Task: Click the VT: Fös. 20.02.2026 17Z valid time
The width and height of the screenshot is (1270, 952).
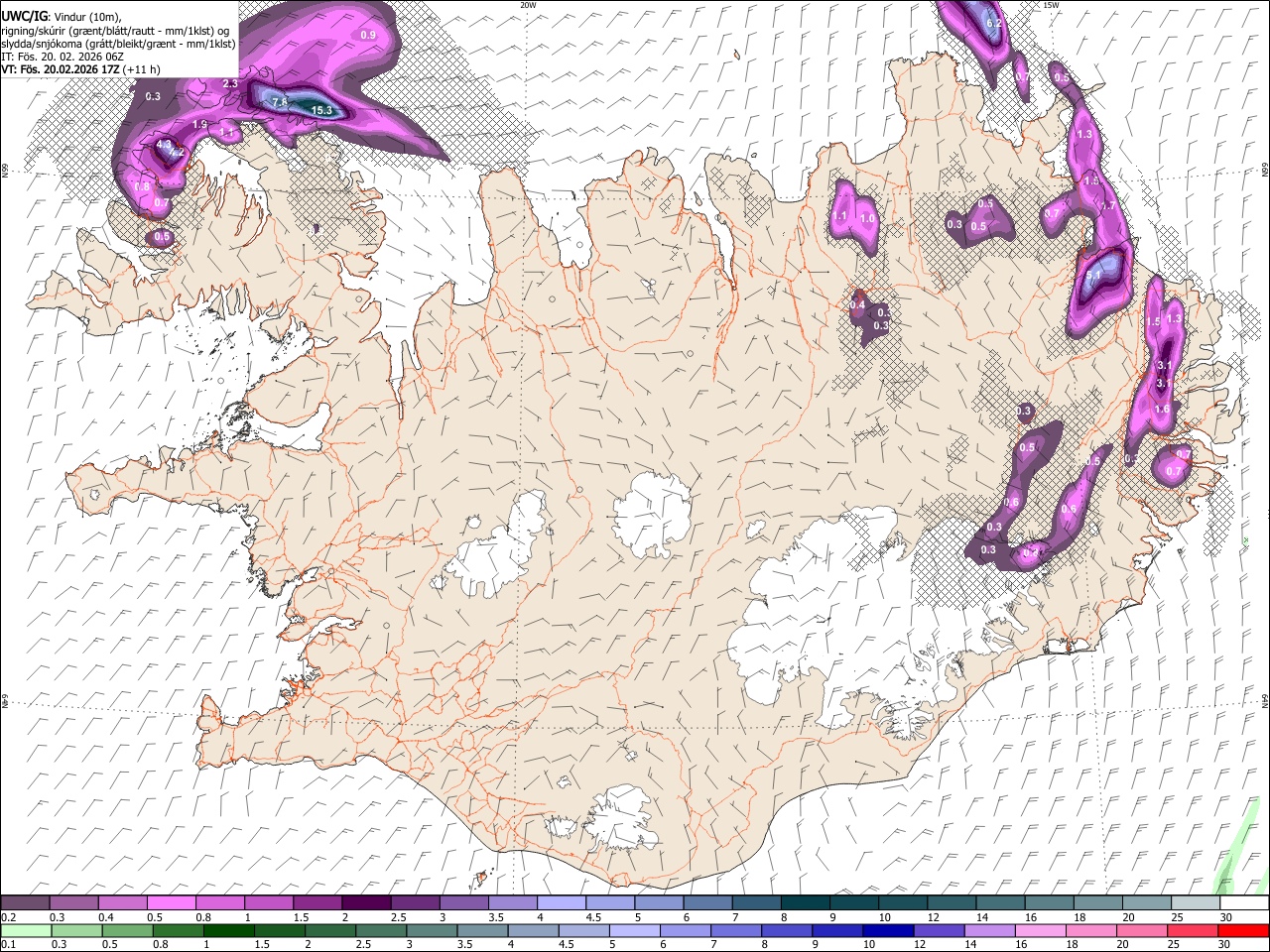Action: coord(62,69)
